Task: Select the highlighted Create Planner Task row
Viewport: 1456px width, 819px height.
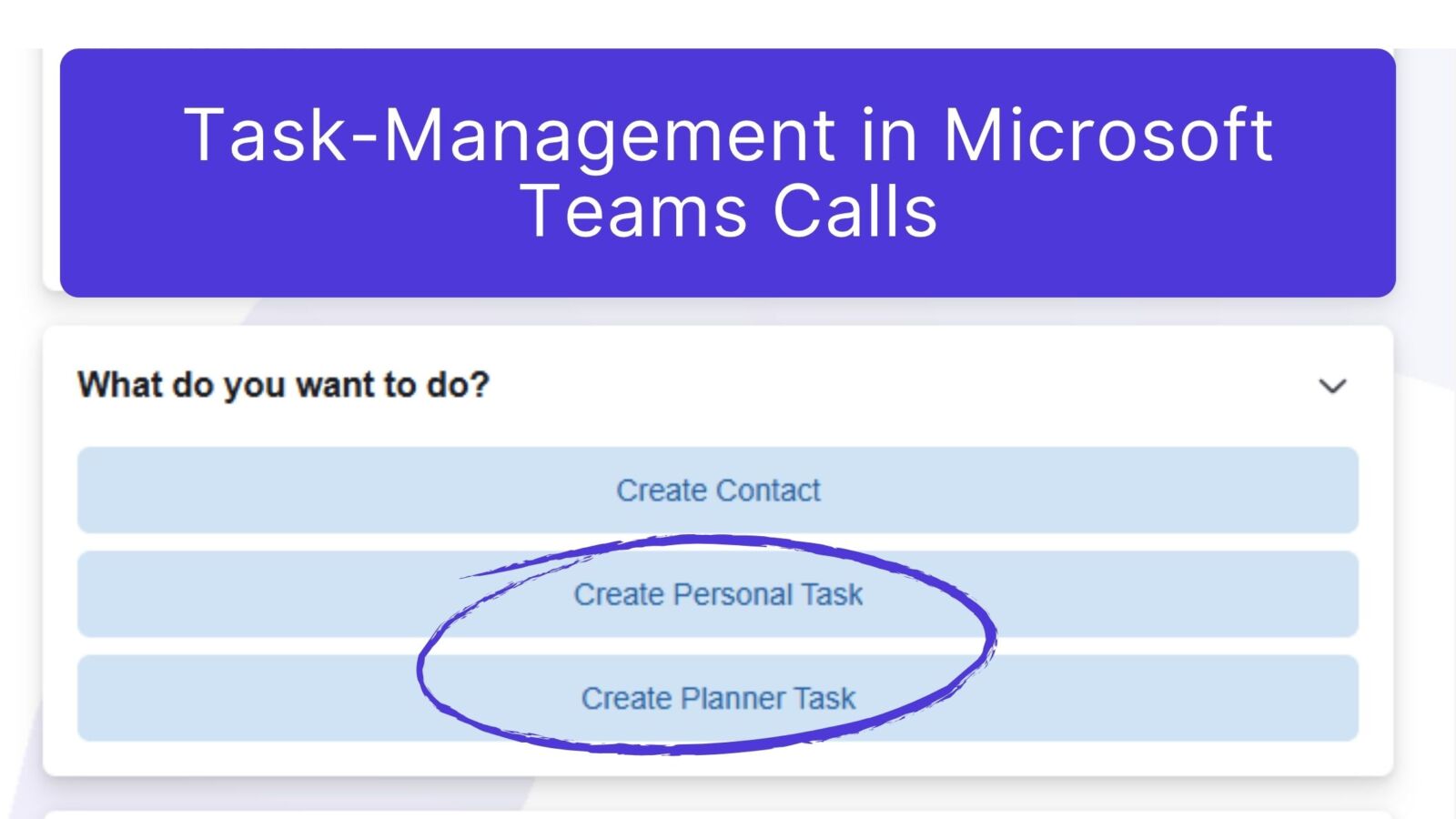Action: (719, 698)
